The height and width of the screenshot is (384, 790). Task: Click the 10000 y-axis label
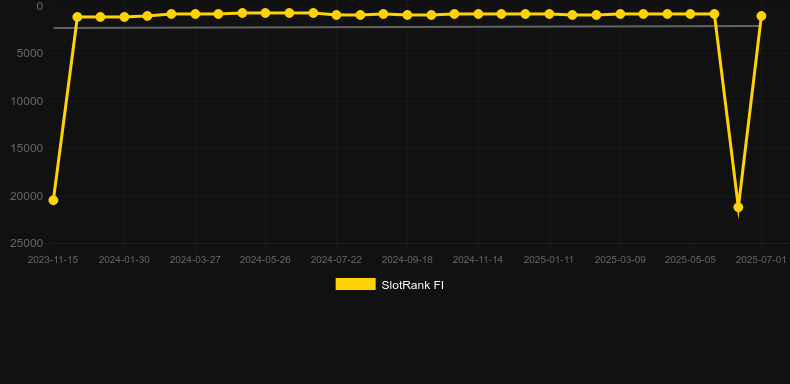pos(27,101)
